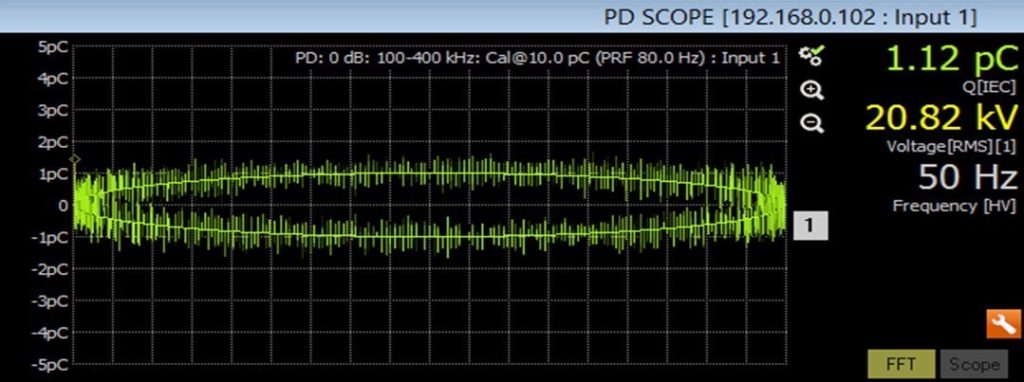Image resolution: width=1024 pixels, height=382 pixels.
Task: Select the Voltage[RMS][1] label
Action: (951, 147)
